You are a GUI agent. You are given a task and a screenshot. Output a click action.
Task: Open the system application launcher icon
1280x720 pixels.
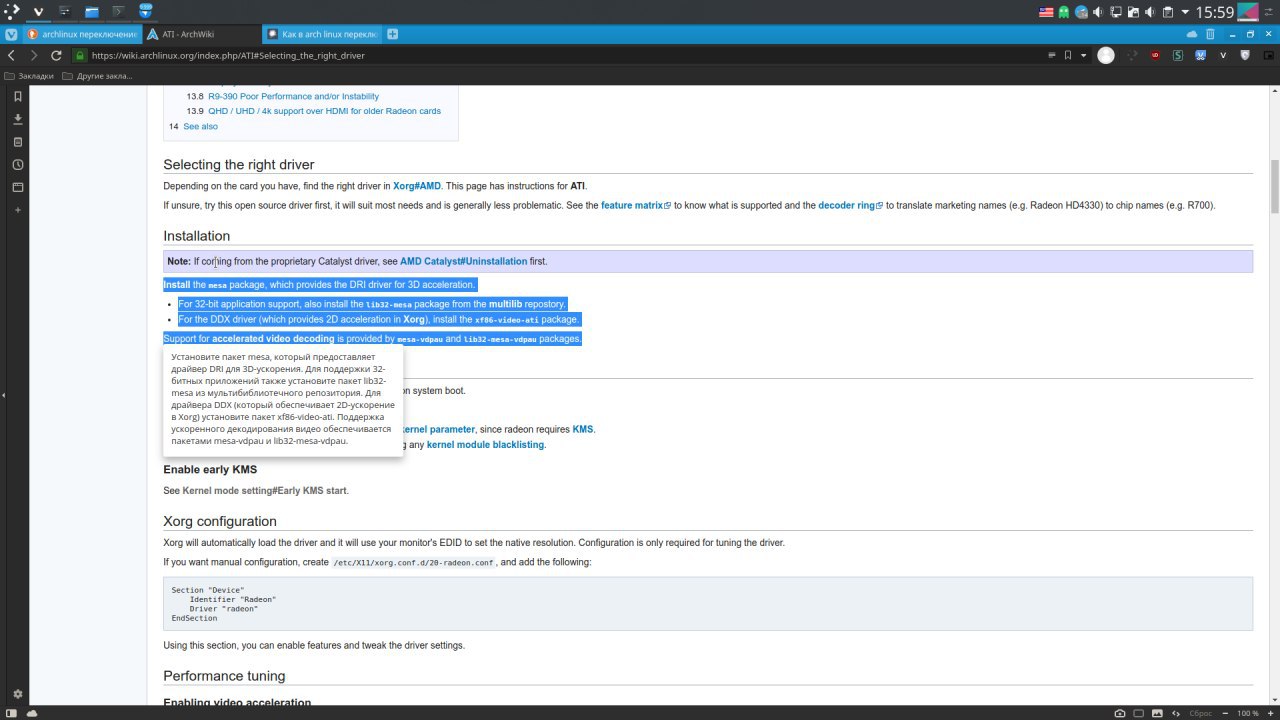pos(11,12)
